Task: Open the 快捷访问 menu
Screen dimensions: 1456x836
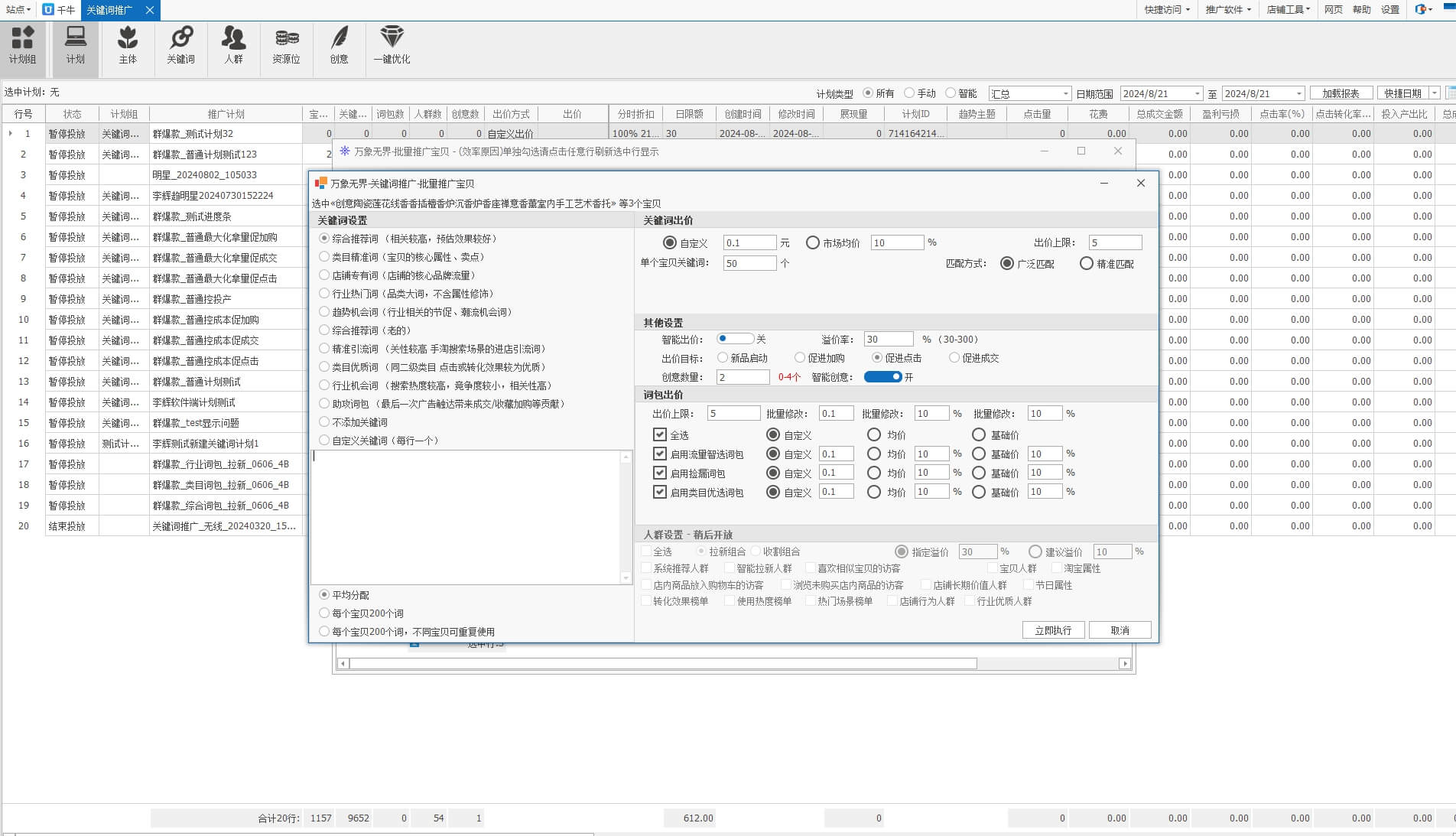Action: pyautogui.click(x=1167, y=9)
